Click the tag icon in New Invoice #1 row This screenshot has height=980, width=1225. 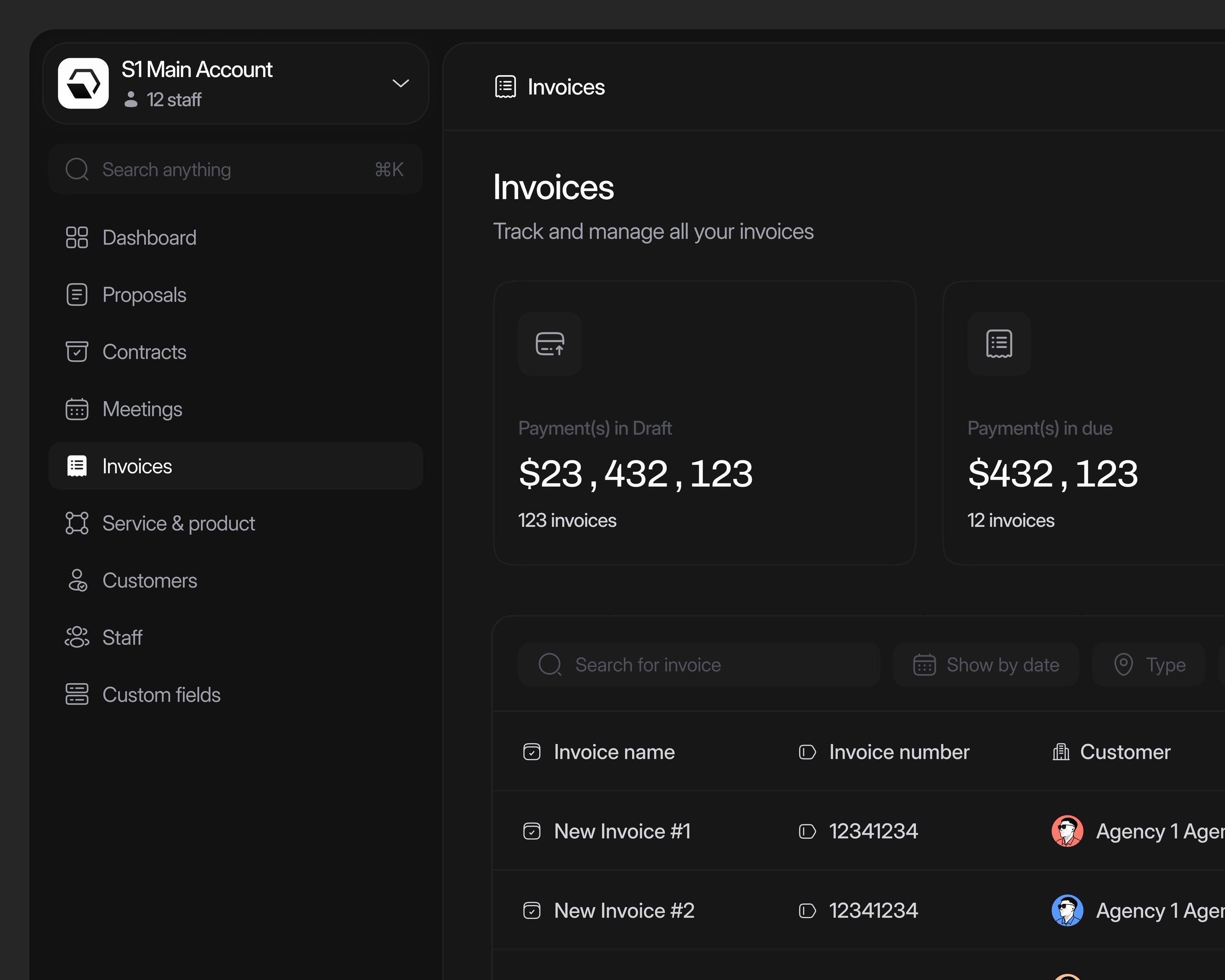[807, 831]
